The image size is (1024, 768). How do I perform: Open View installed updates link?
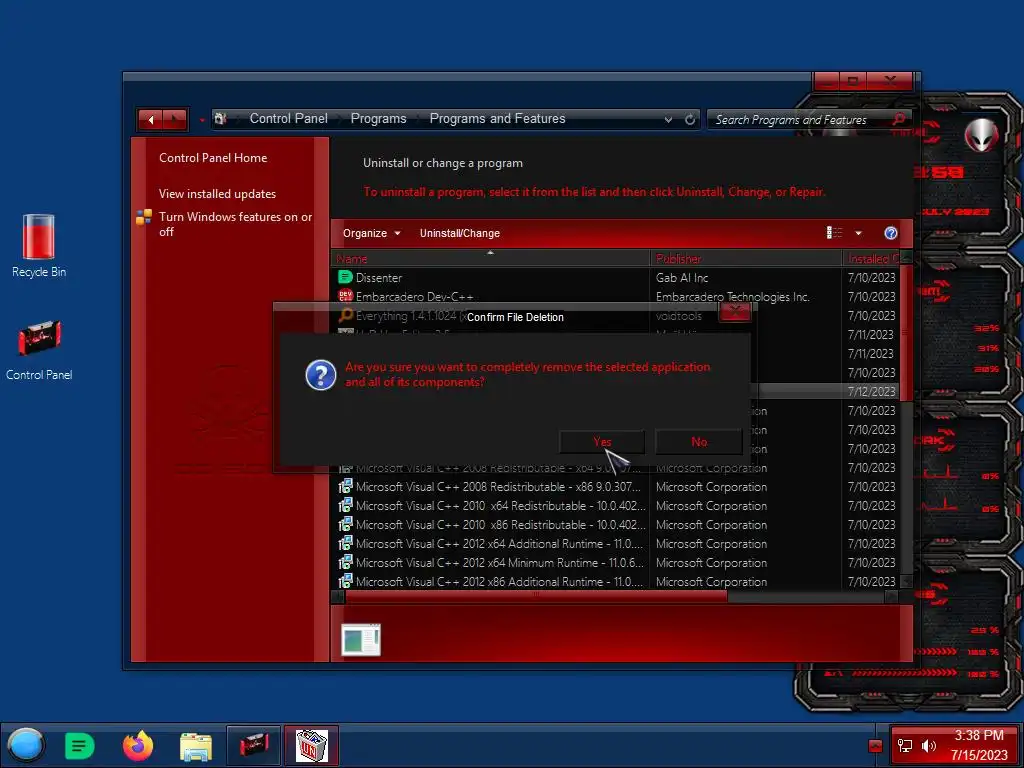(x=217, y=193)
